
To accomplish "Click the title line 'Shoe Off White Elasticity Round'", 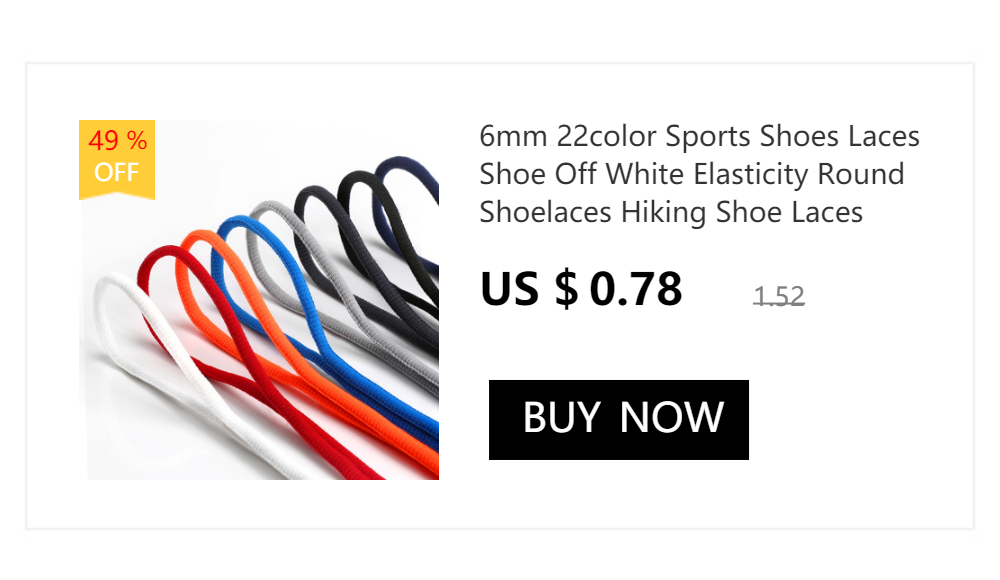I will pos(692,174).
